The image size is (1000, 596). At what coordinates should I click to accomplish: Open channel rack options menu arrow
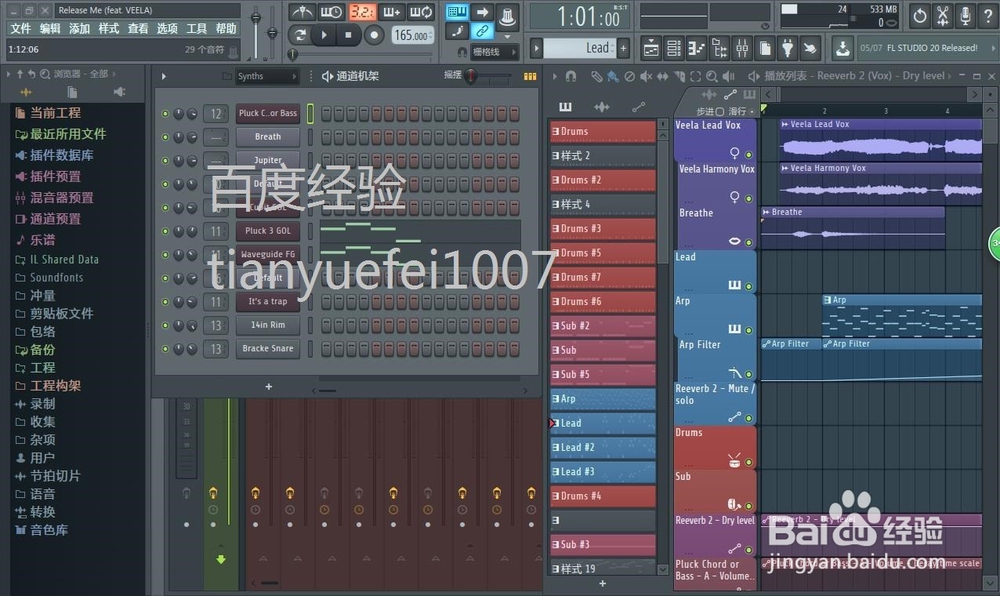click(x=163, y=76)
